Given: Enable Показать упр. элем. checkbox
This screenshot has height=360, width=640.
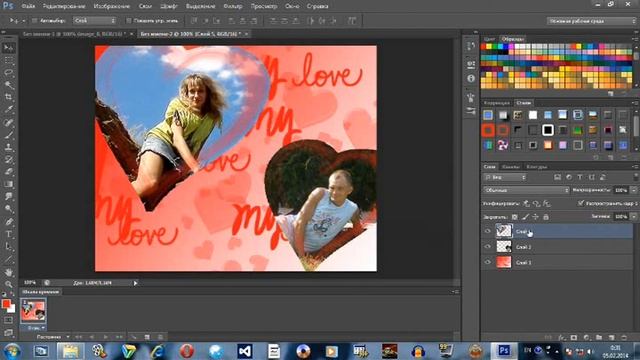Looking at the screenshot, I should pos(129,20).
